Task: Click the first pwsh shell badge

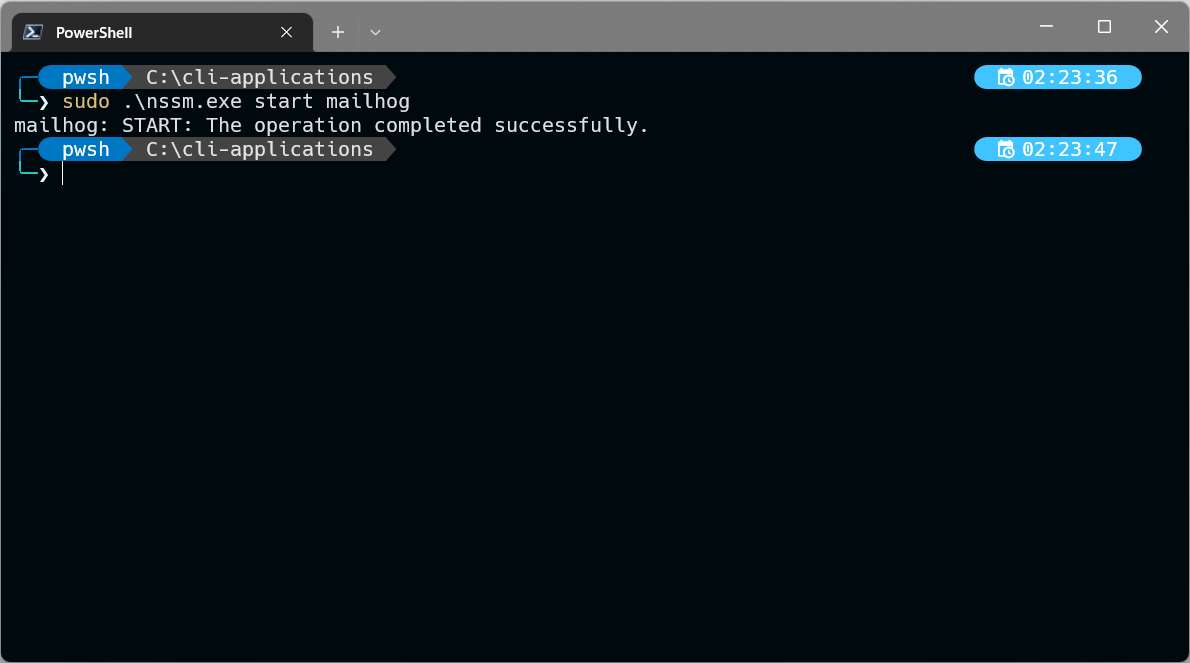Action: 84,77
